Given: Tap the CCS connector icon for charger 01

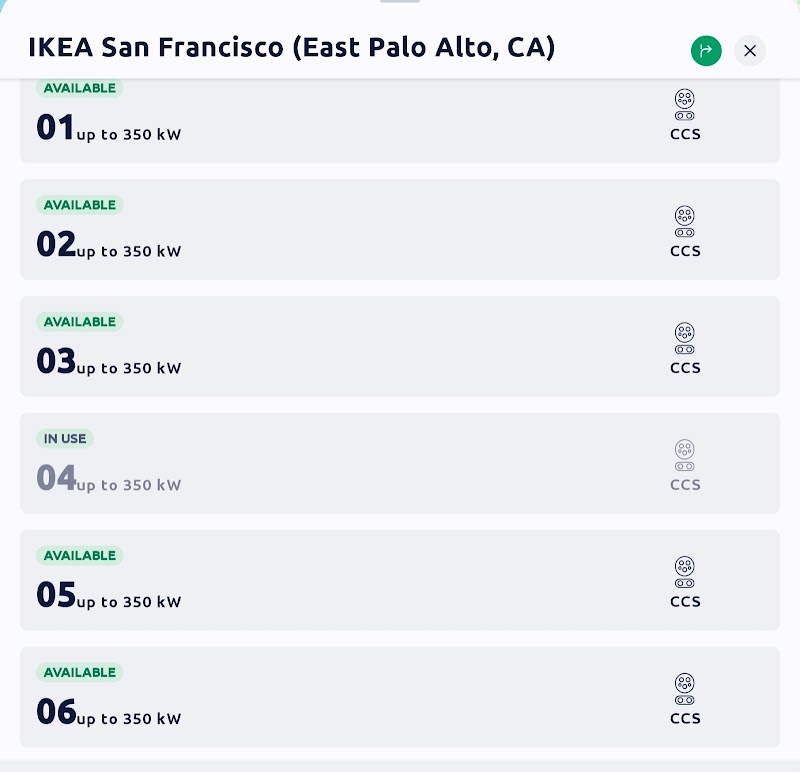Looking at the screenshot, I should point(685,105).
